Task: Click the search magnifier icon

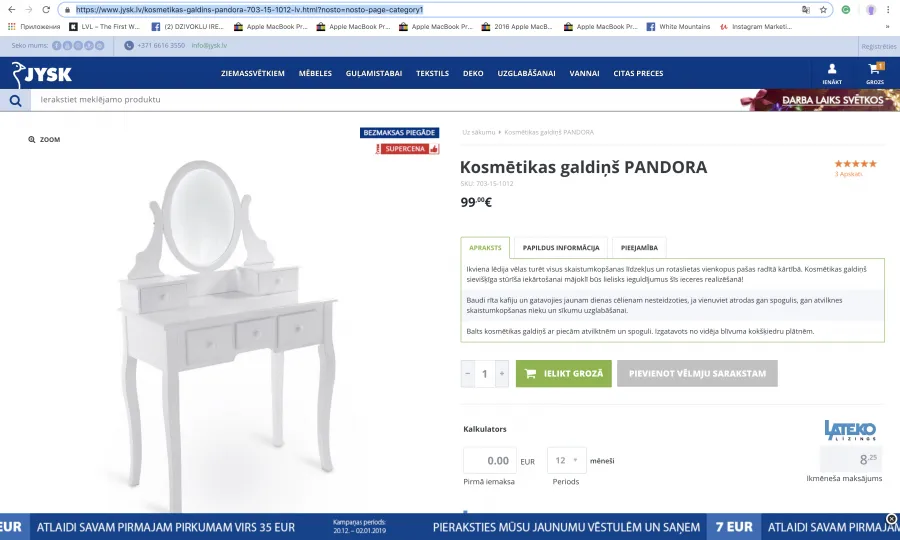Action: [x=15, y=100]
